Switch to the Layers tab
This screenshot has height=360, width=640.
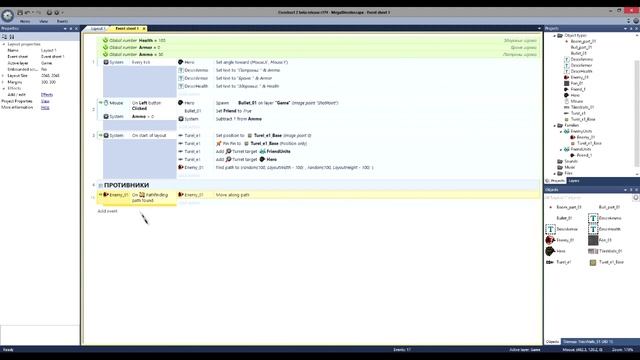click(x=574, y=180)
